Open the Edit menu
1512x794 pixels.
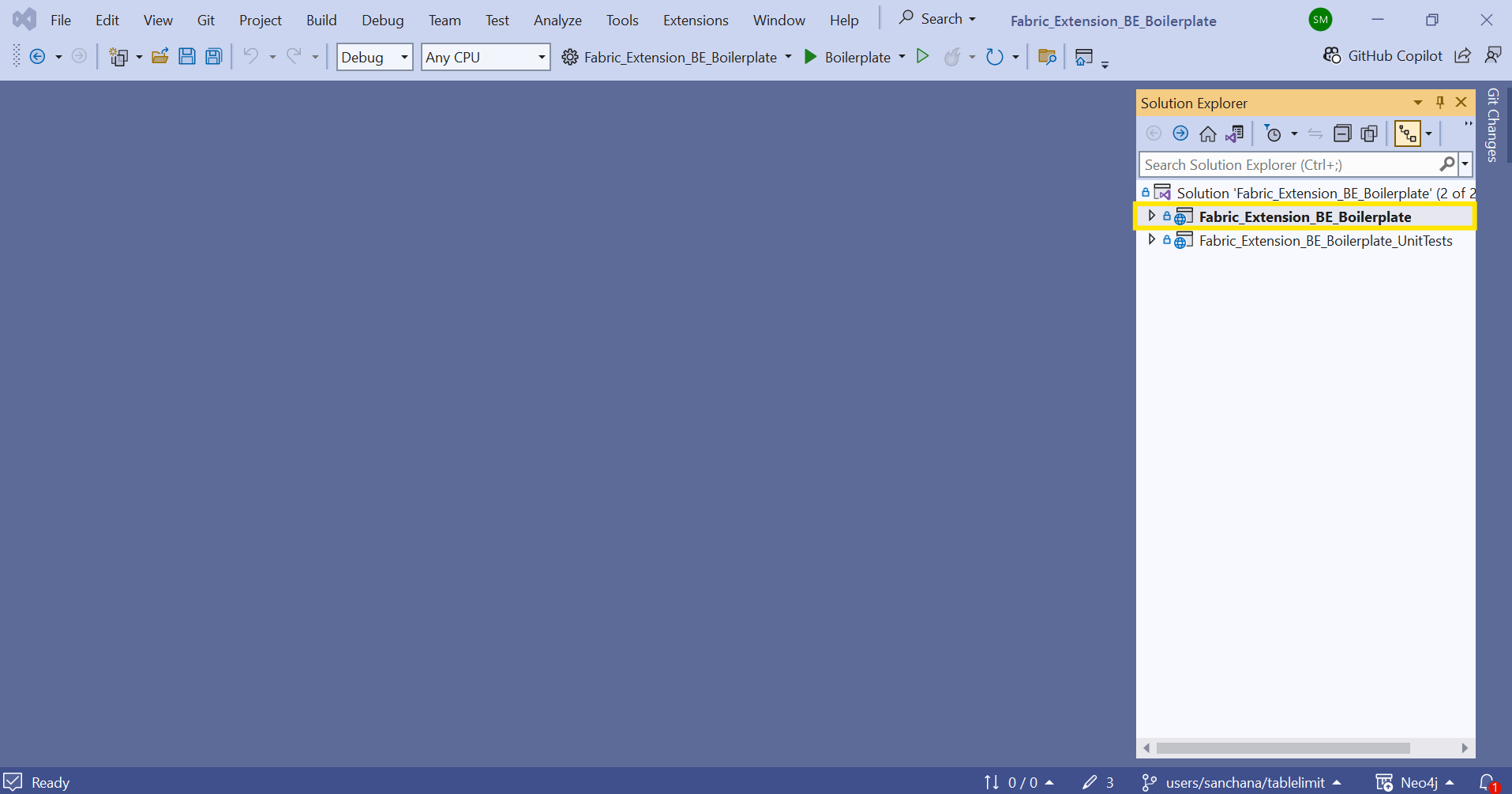coord(107,20)
